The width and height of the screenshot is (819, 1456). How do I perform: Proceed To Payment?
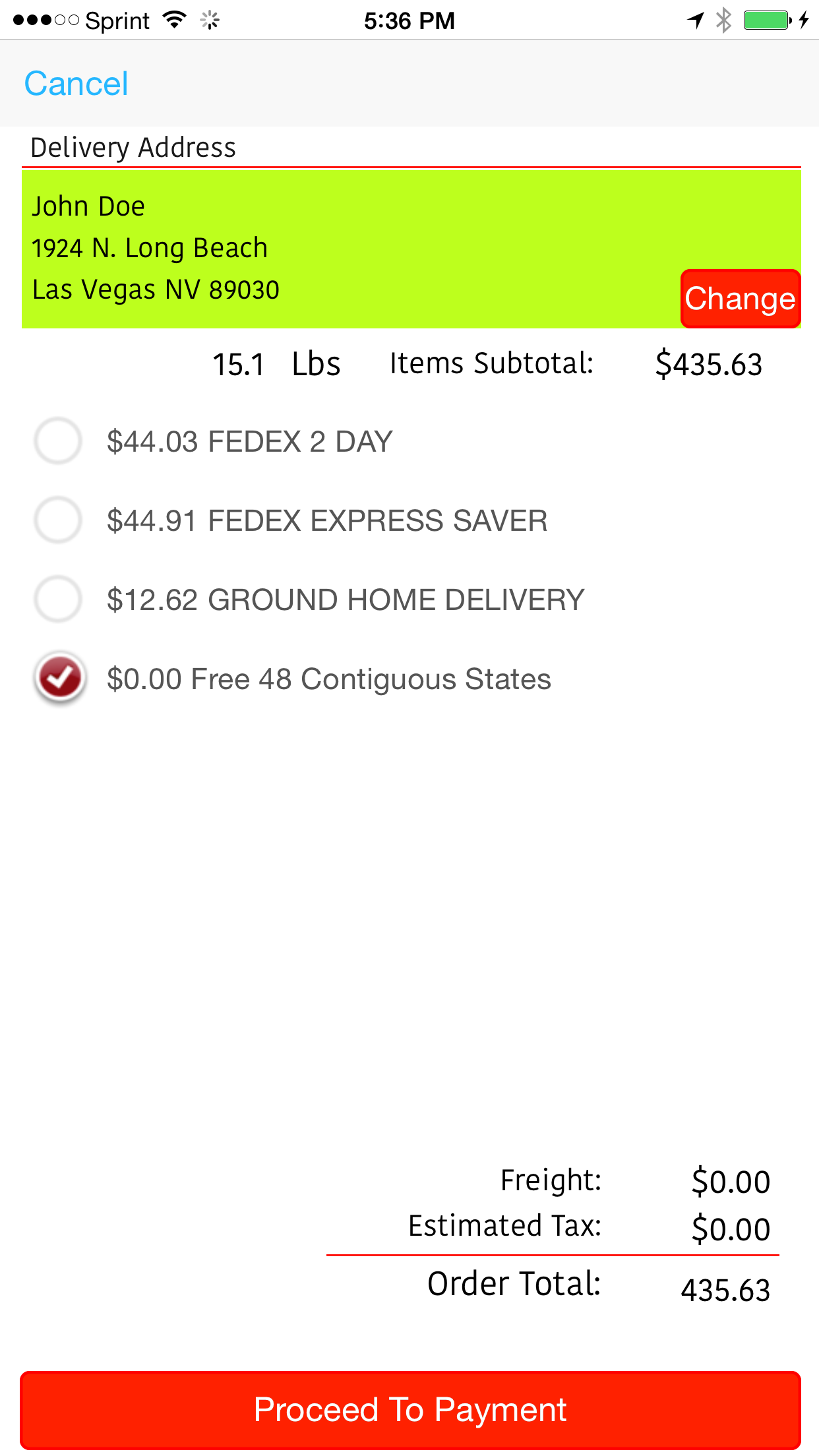tap(410, 1410)
